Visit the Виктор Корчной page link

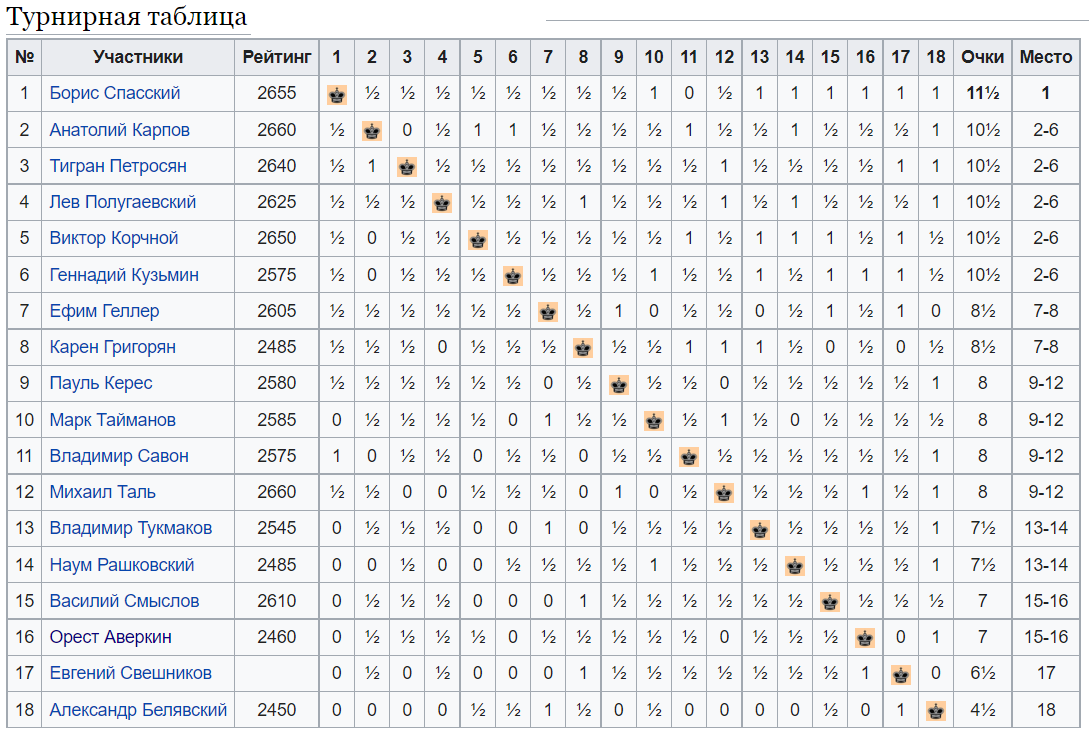(114, 238)
